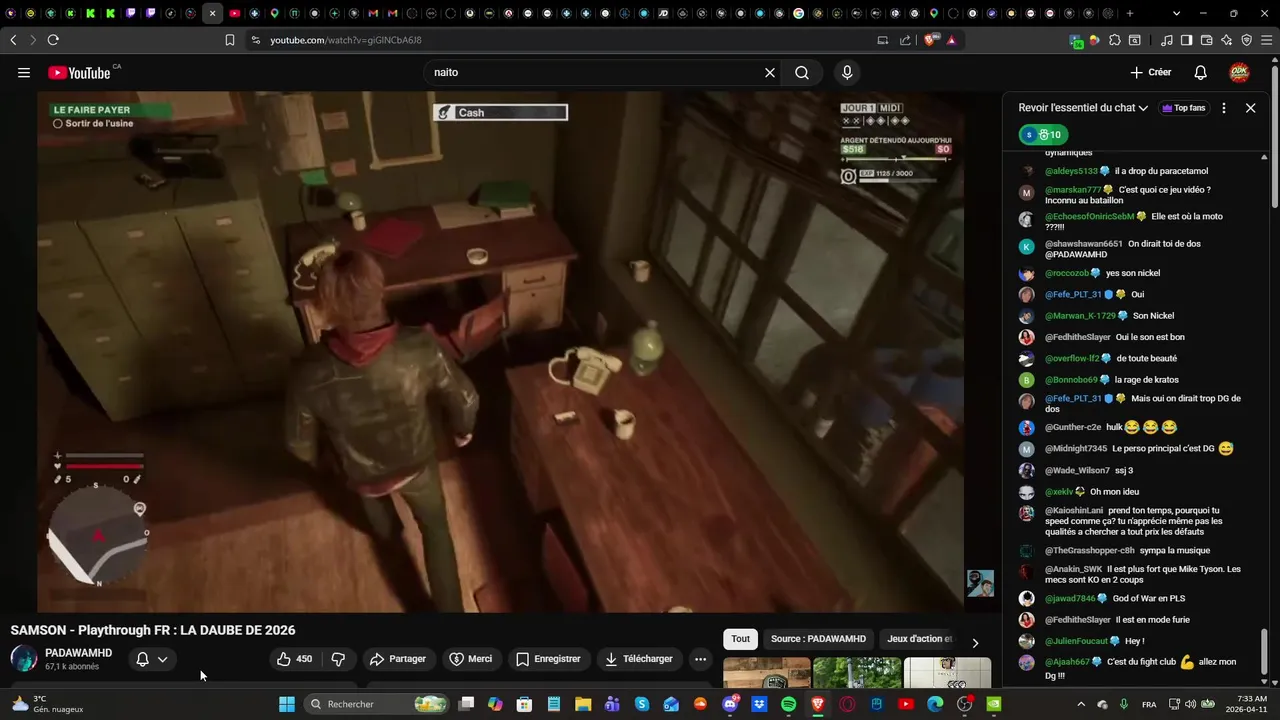The height and width of the screenshot is (720, 1280).
Task: Dislike the video
Action: 338,659
